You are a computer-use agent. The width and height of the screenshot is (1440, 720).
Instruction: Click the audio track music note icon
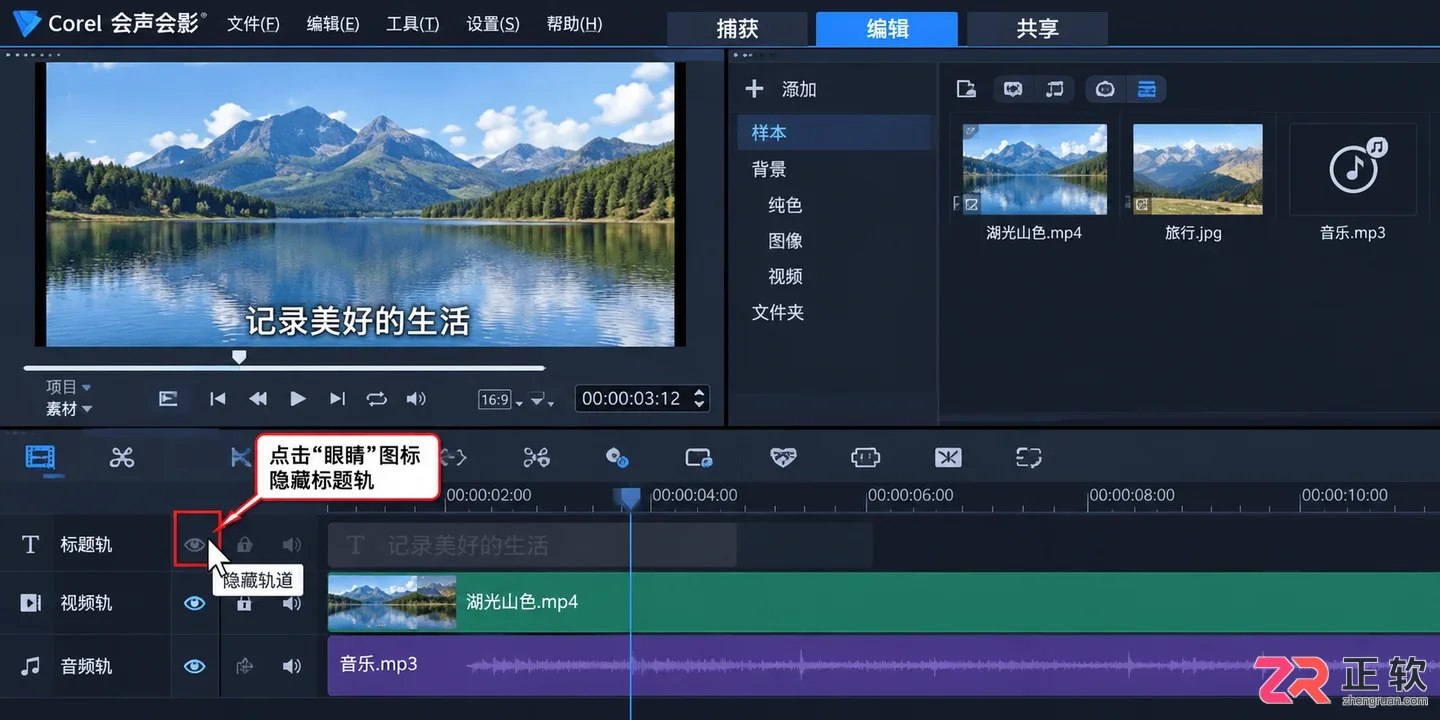coord(31,665)
